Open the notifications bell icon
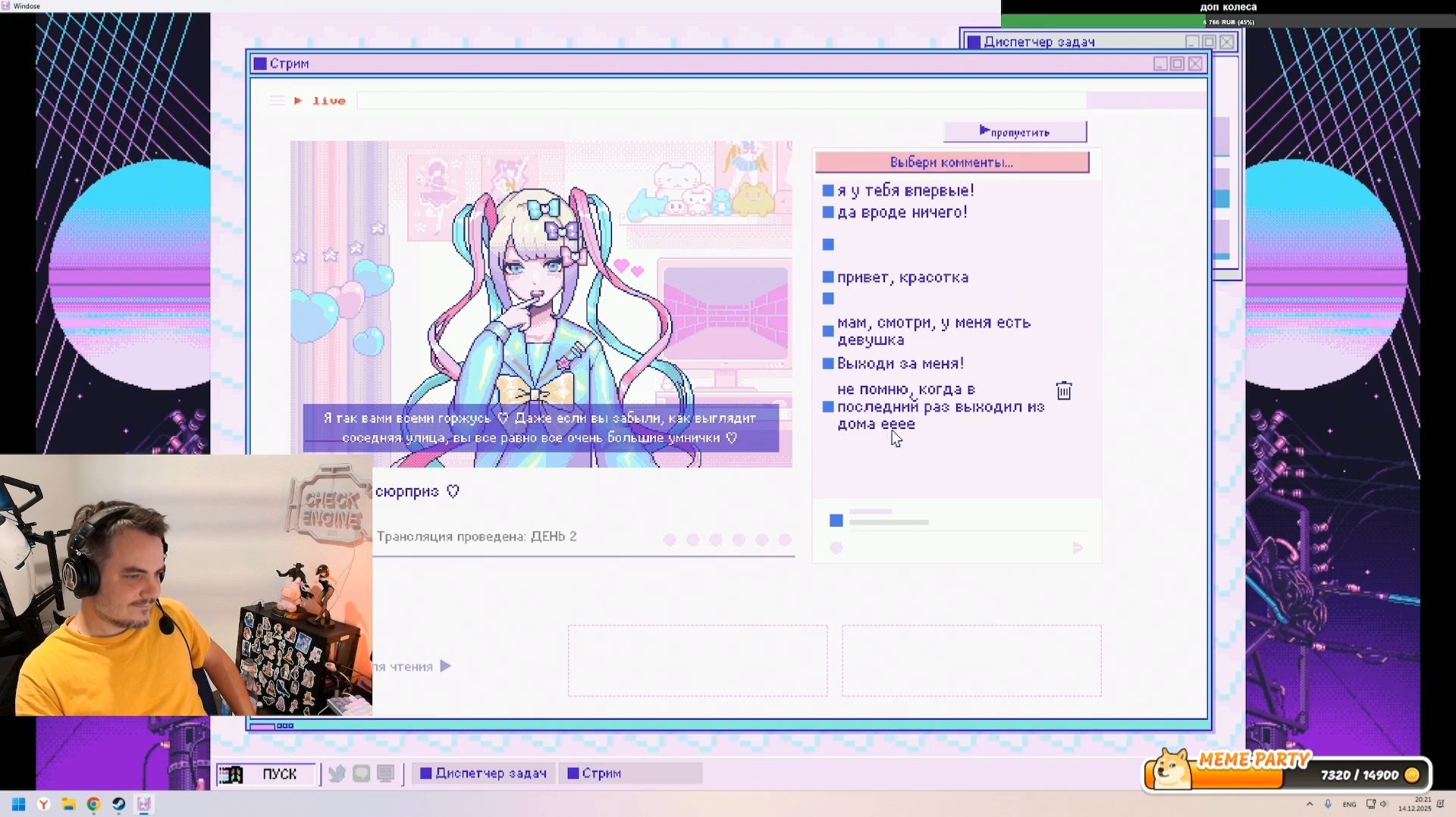1456x817 pixels. point(1440,804)
